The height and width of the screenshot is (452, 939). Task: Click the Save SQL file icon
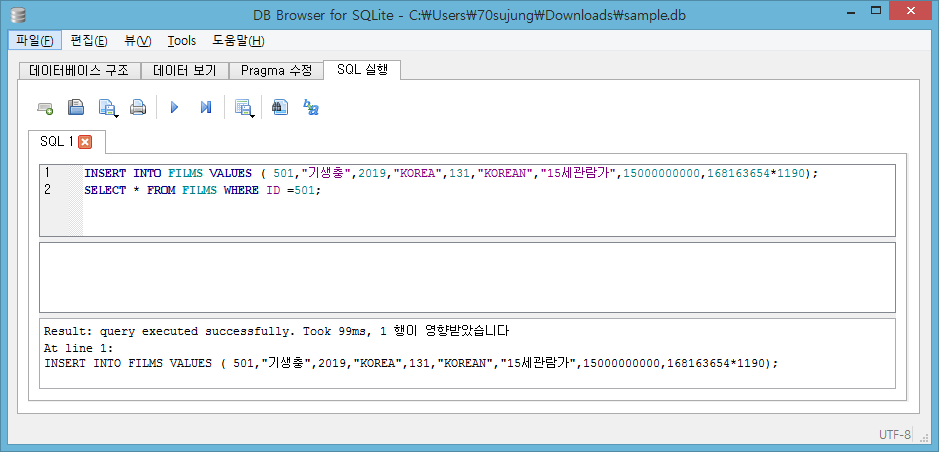[108, 108]
